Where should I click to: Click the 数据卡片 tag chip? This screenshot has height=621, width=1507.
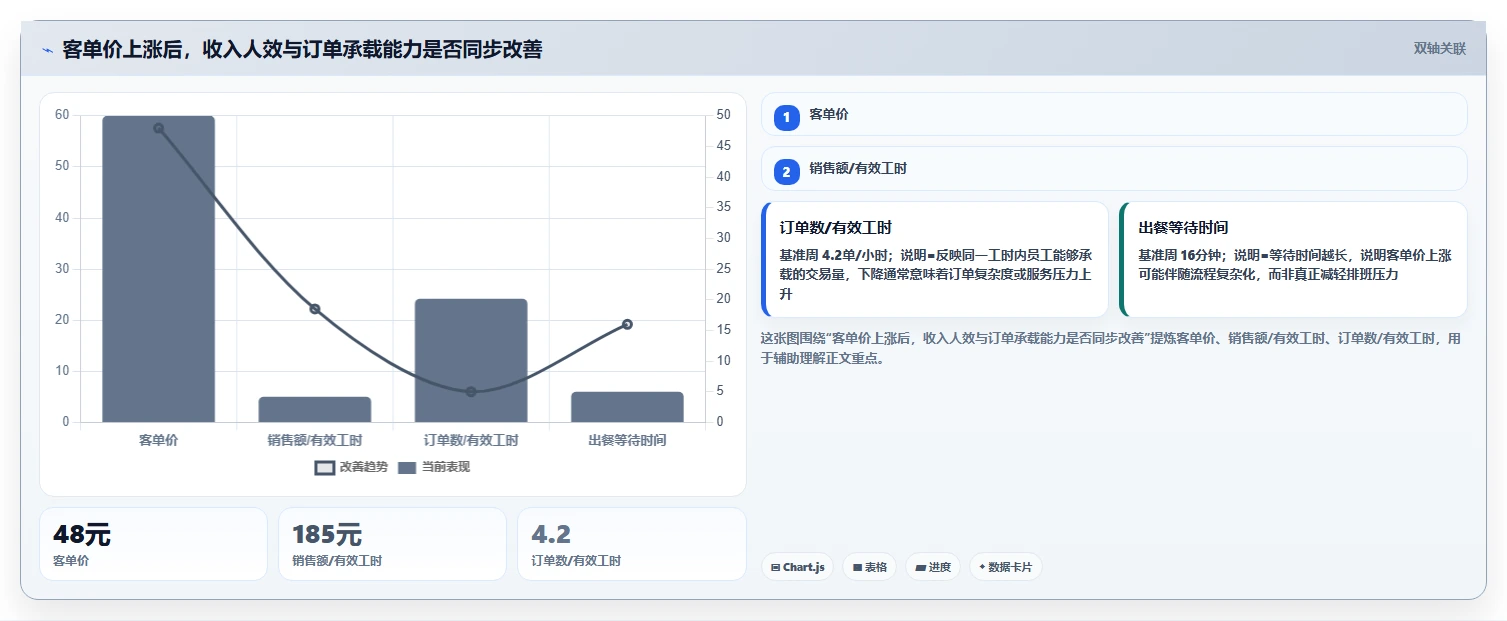click(1005, 567)
